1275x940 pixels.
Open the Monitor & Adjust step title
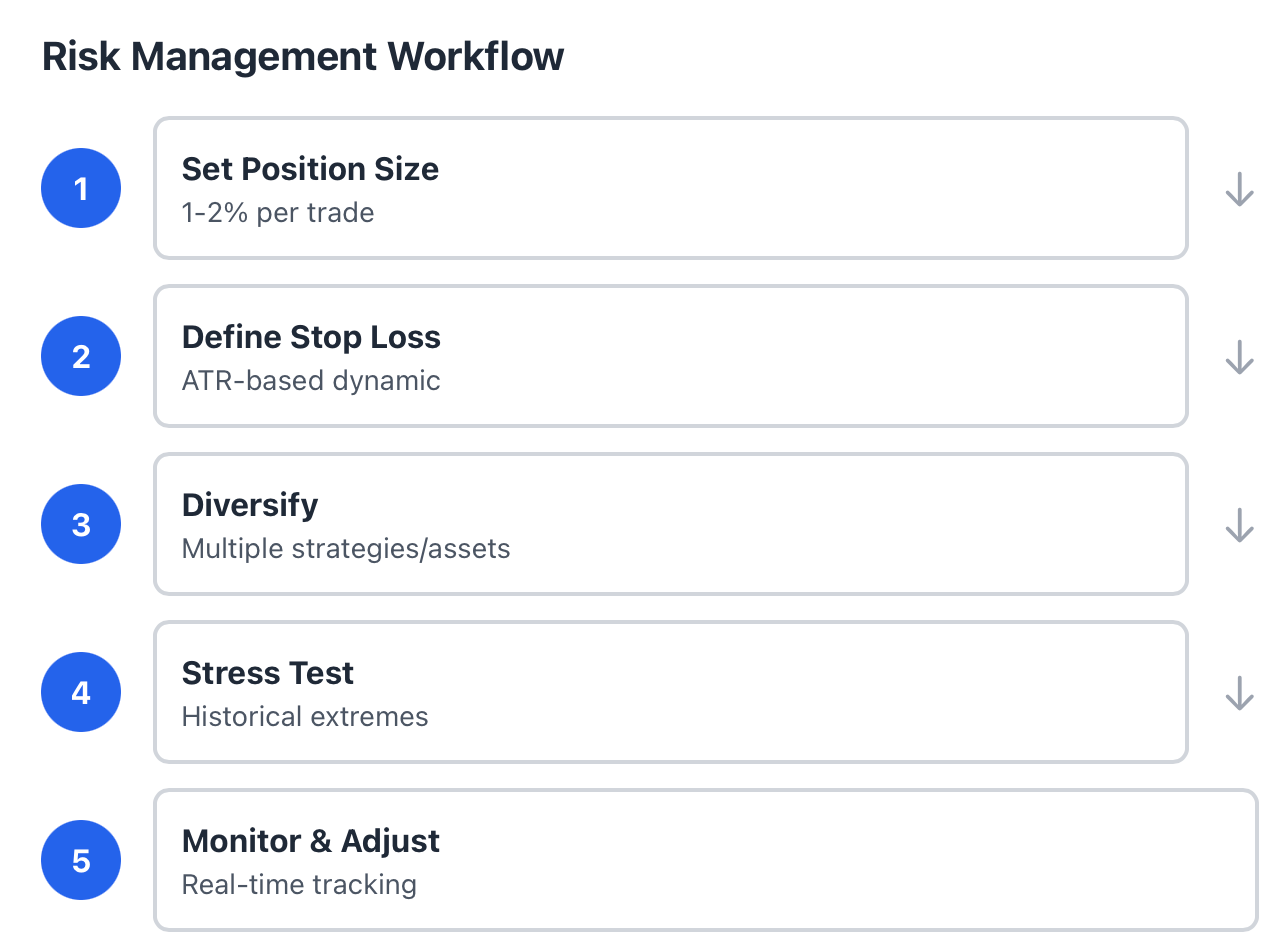[x=311, y=841]
